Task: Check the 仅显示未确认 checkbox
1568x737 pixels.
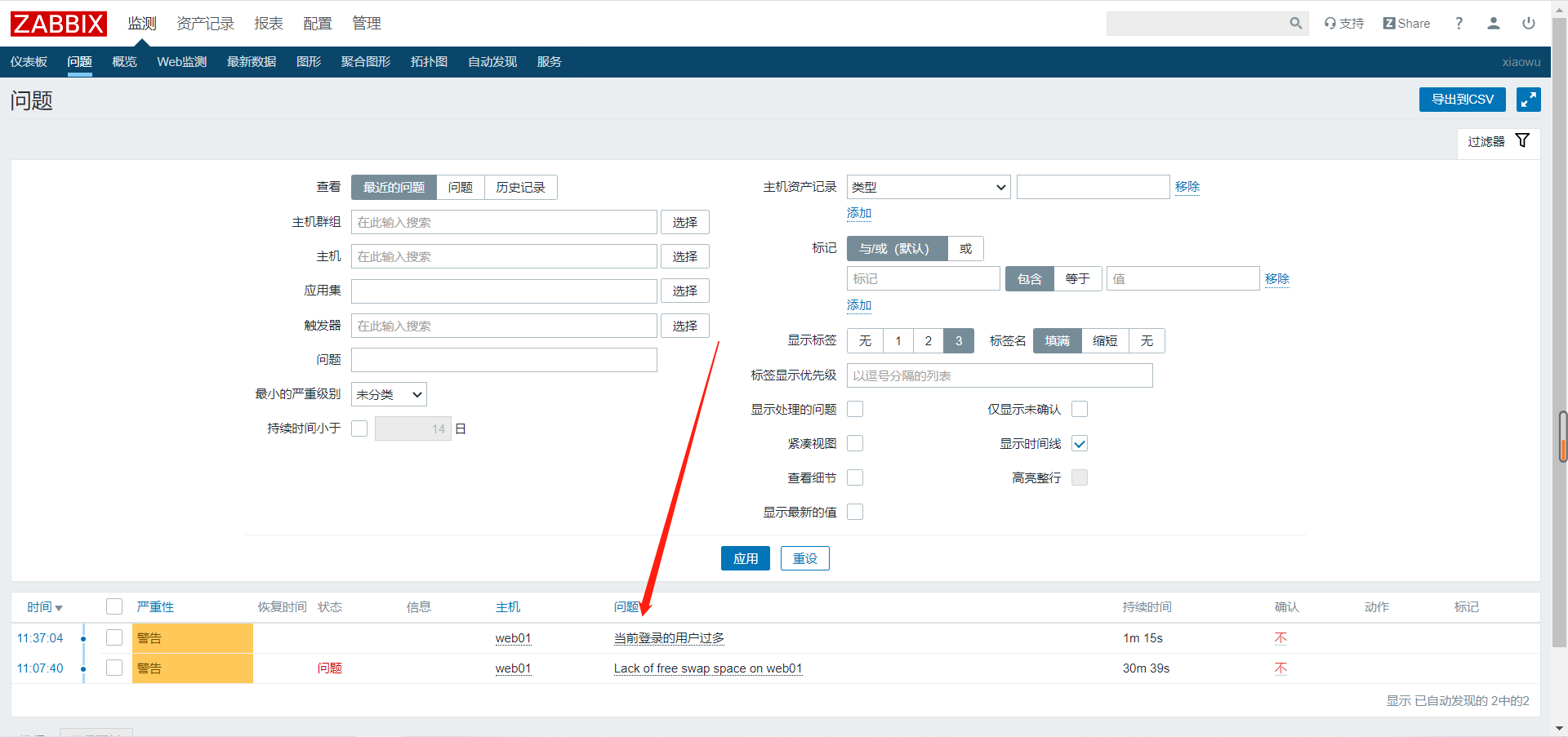Action: pyautogui.click(x=1080, y=409)
